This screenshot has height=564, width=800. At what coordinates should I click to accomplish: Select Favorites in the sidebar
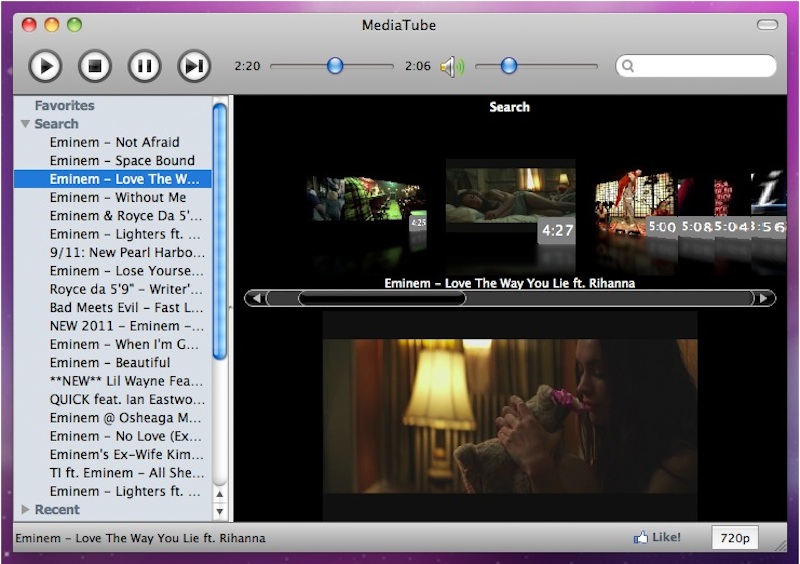pyautogui.click(x=64, y=105)
